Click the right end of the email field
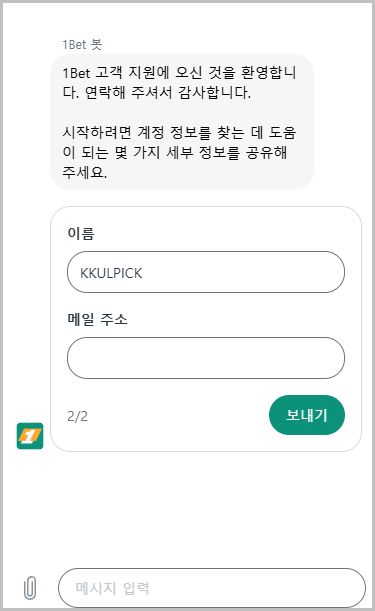Screen dimensions: 375x611 331,358
